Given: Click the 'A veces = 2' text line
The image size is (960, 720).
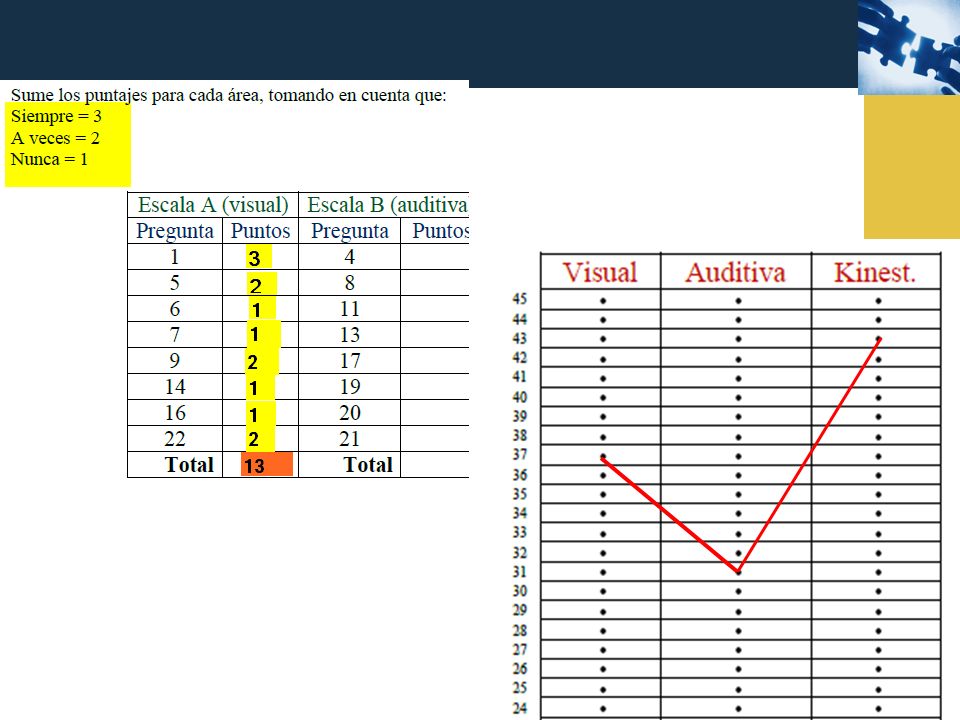Looking at the screenshot, I should click(55, 138).
